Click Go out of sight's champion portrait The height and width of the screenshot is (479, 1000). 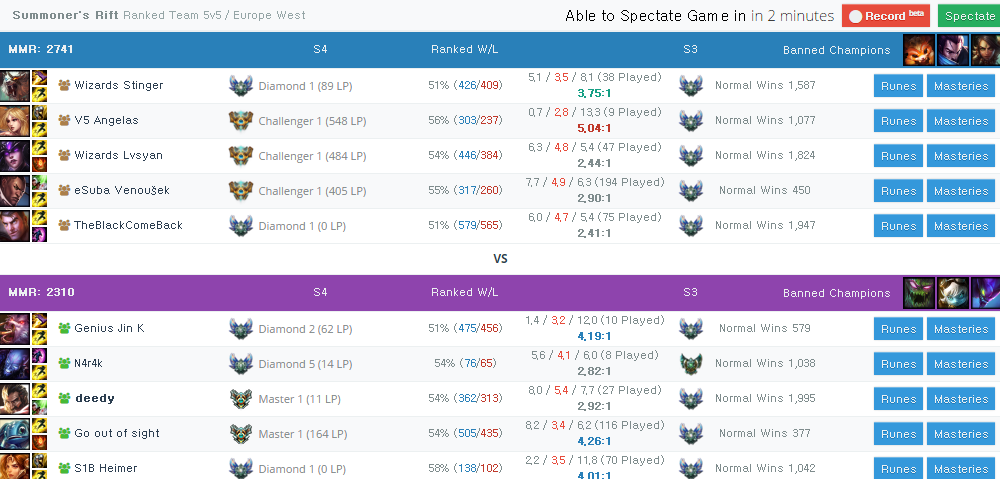(15, 434)
